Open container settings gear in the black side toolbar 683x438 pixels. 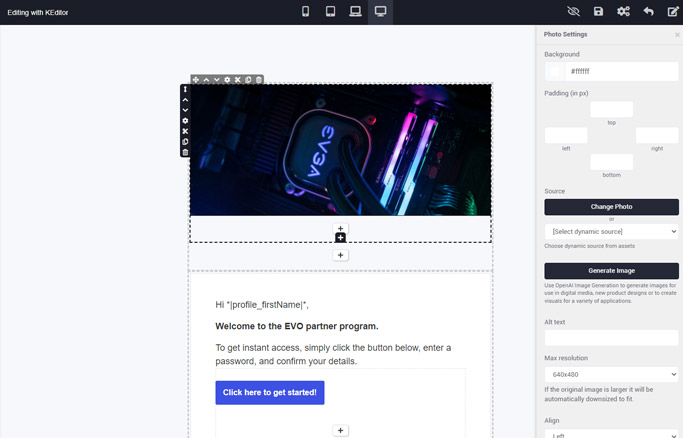tap(185, 121)
